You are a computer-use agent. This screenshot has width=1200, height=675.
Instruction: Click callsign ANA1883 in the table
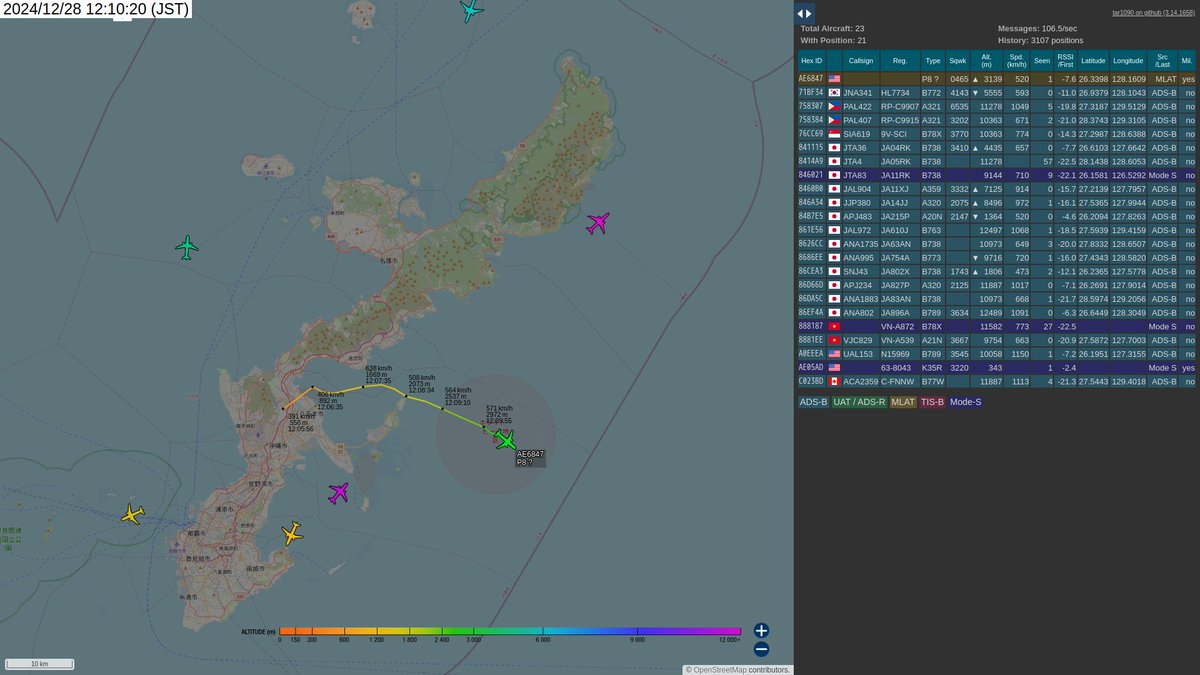tap(861, 299)
